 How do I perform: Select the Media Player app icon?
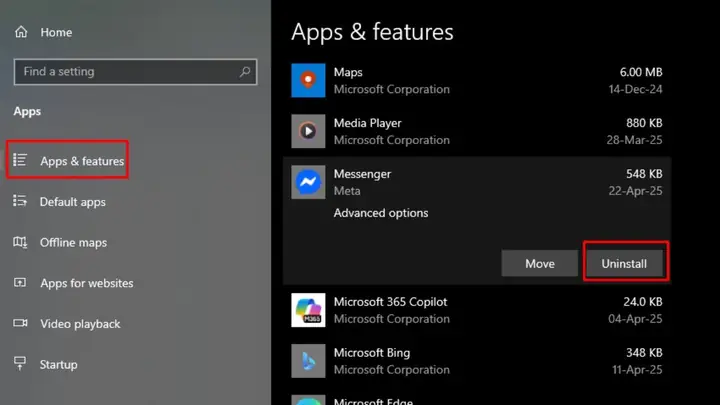click(x=308, y=131)
